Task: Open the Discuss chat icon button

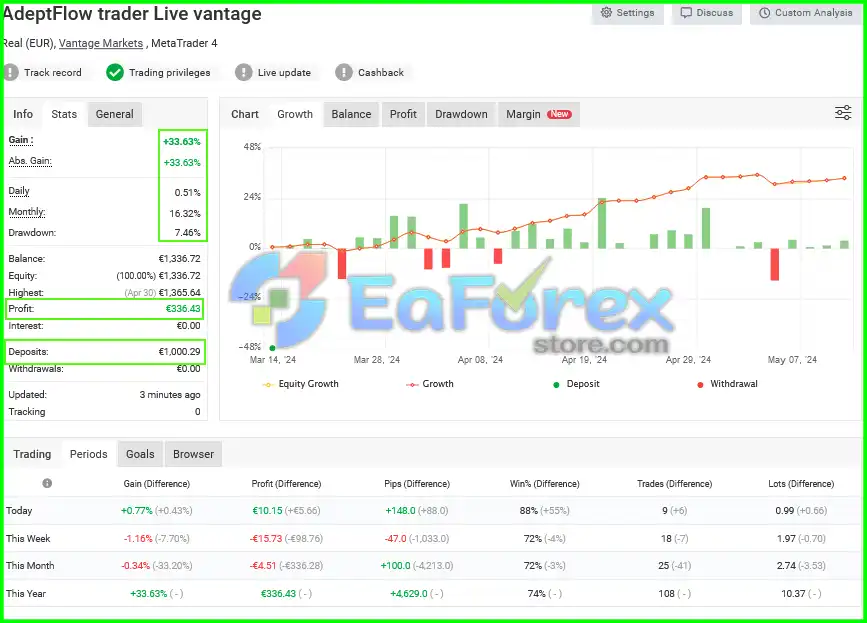Action: point(707,13)
